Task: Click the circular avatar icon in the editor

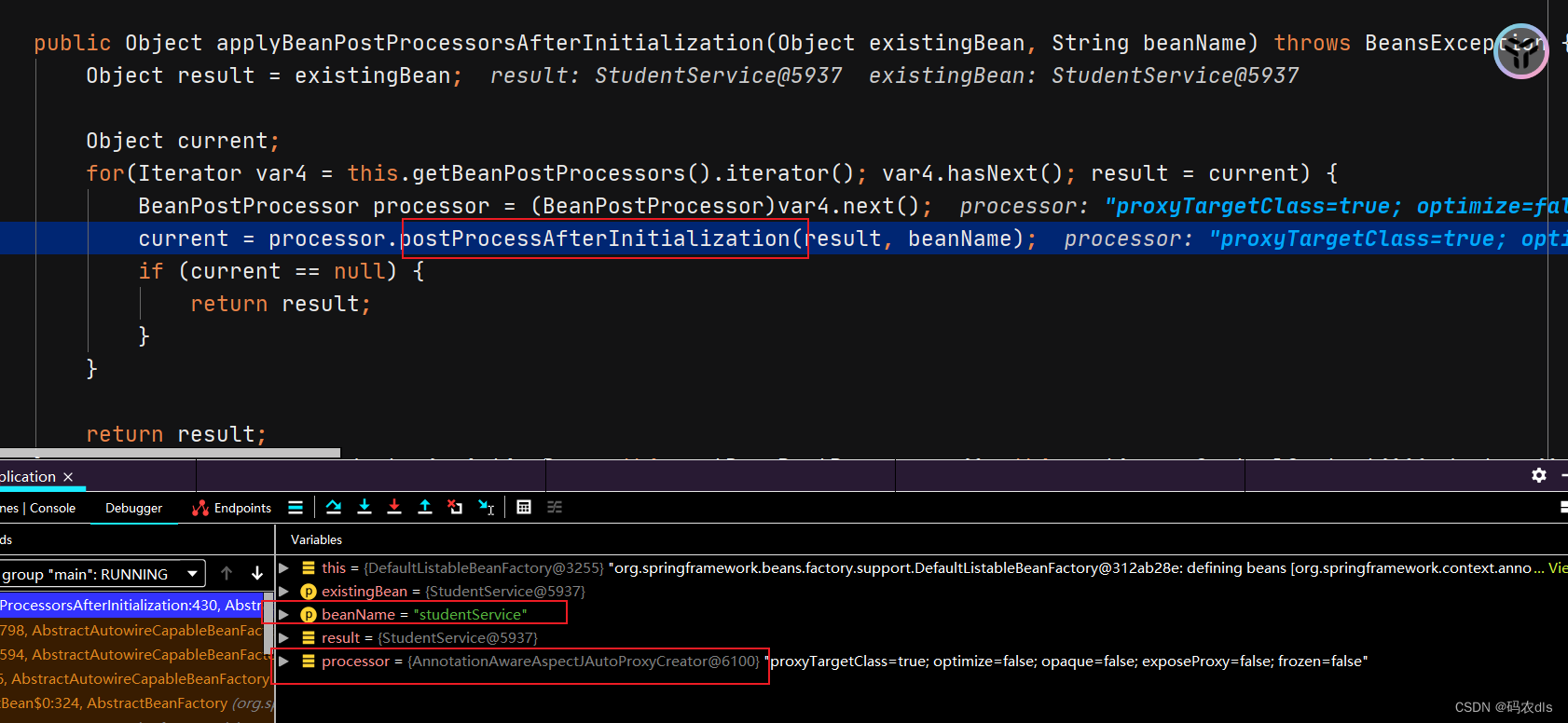Action: point(1521,51)
